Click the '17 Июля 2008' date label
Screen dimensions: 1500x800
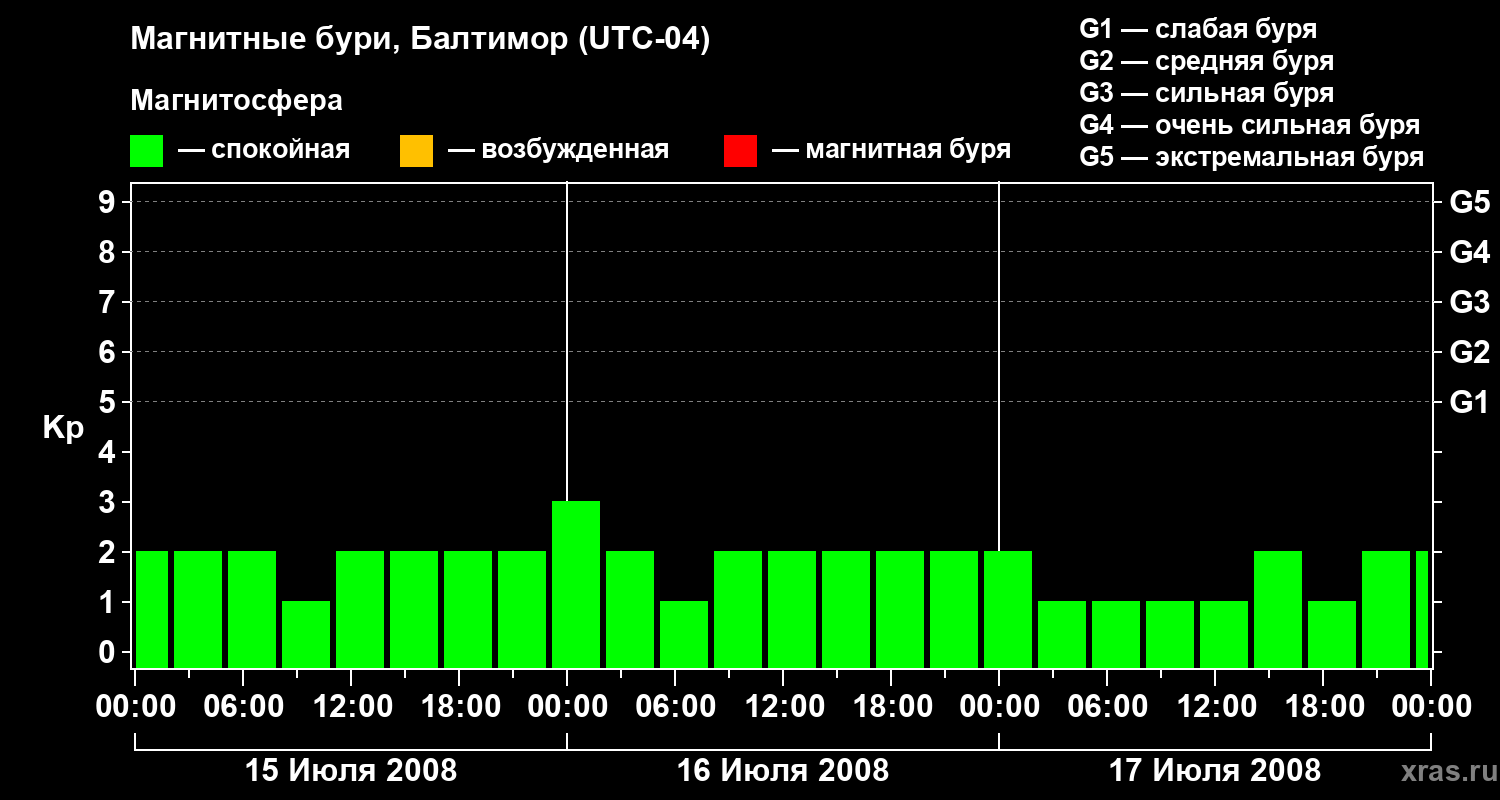pyautogui.click(x=1215, y=771)
